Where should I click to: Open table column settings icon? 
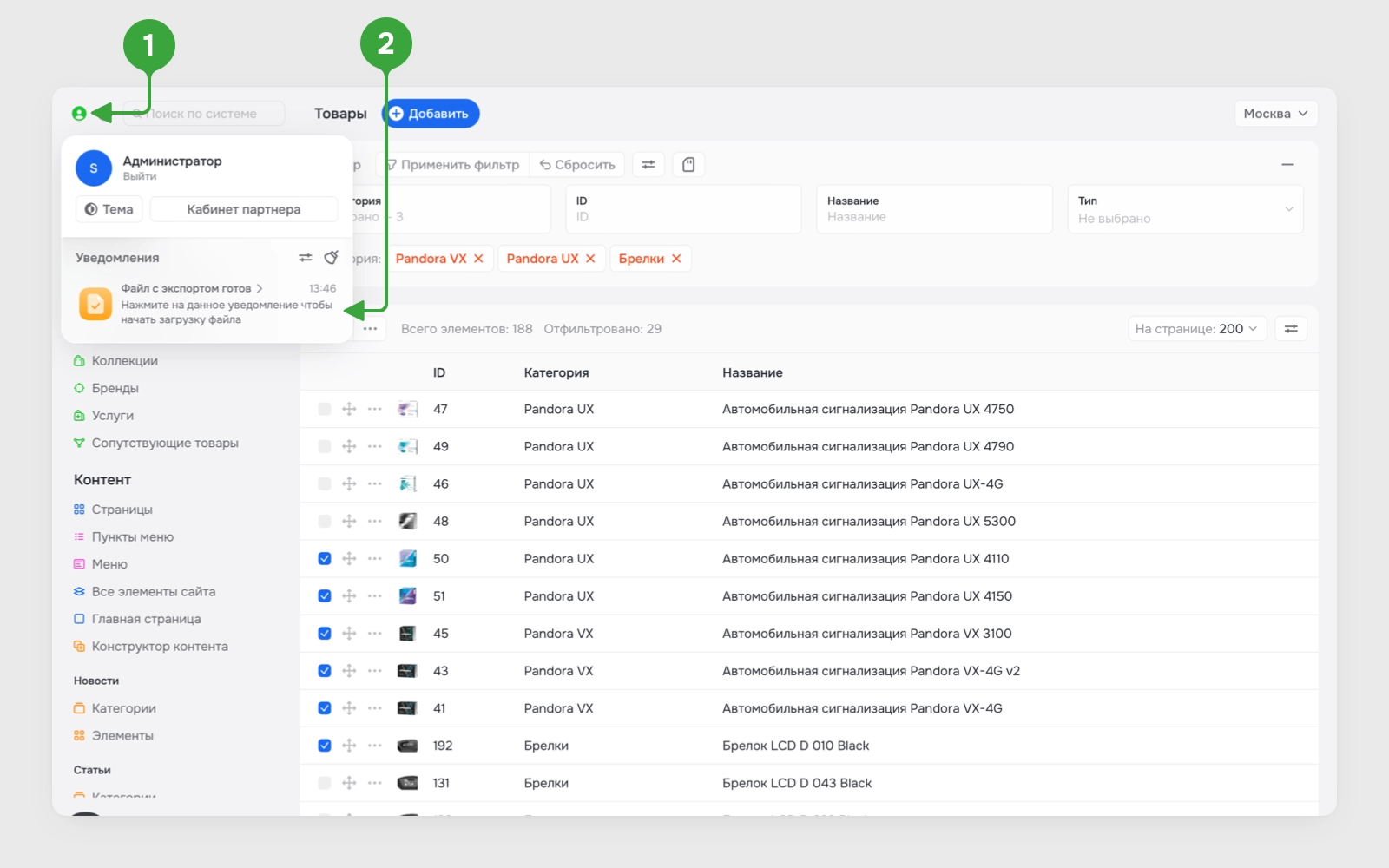coord(1291,329)
